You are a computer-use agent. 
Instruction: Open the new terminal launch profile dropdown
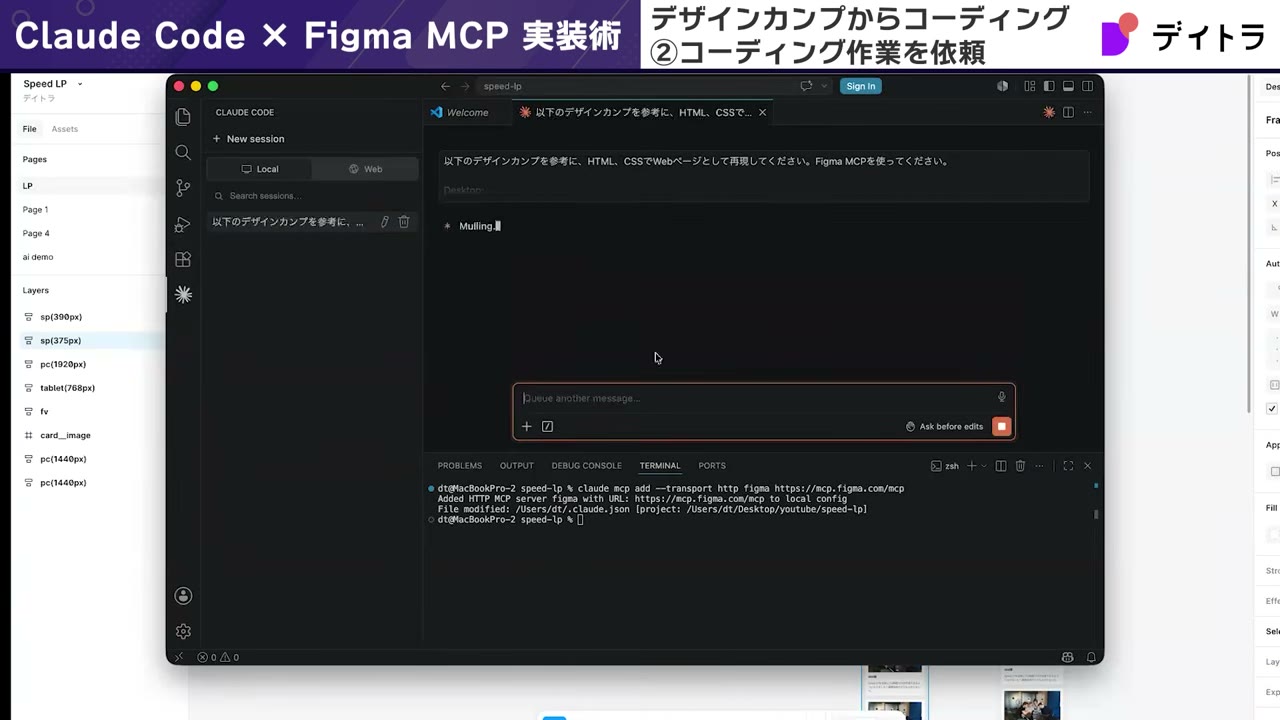983,466
